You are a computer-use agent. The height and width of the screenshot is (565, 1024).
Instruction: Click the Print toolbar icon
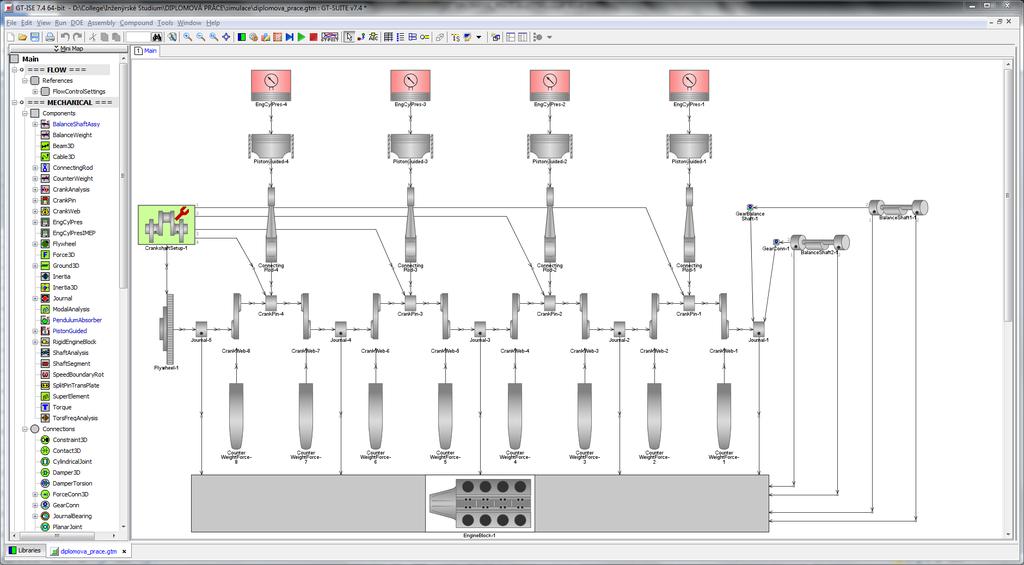pos(50,37)
